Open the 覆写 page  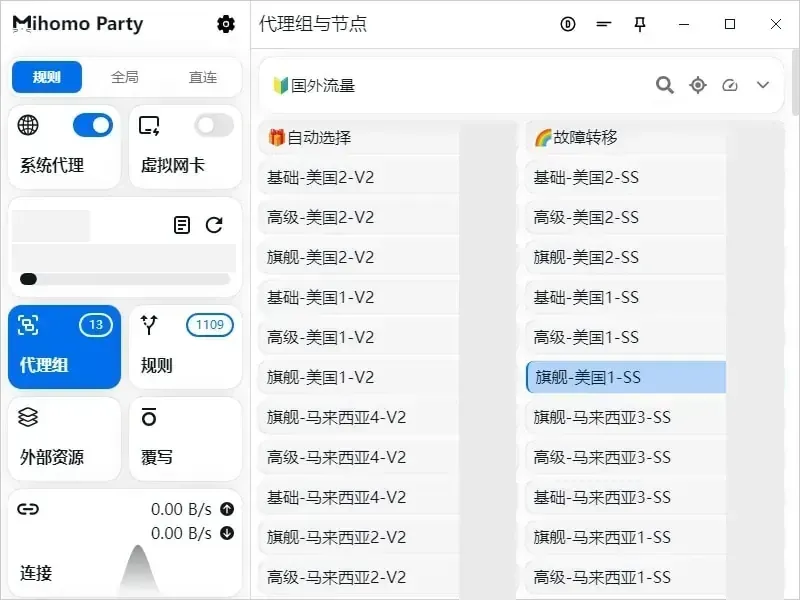[x=186, y=439]
